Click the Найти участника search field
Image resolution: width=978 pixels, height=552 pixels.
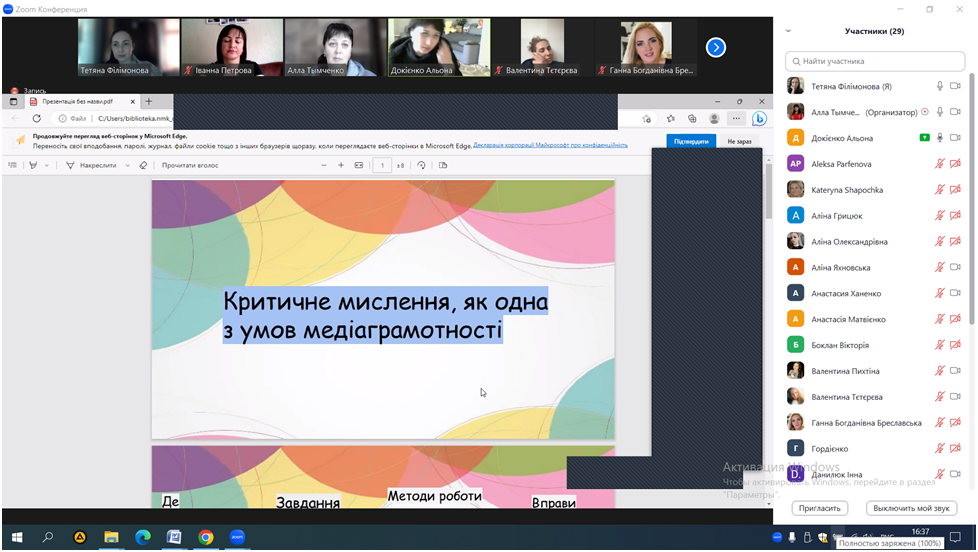873,61
